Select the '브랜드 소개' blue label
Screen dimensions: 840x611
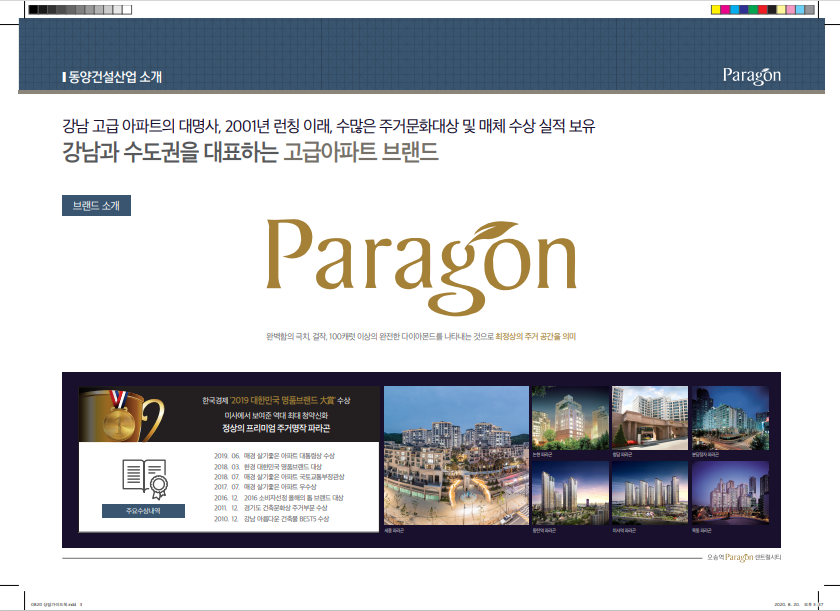coord(96,206)
